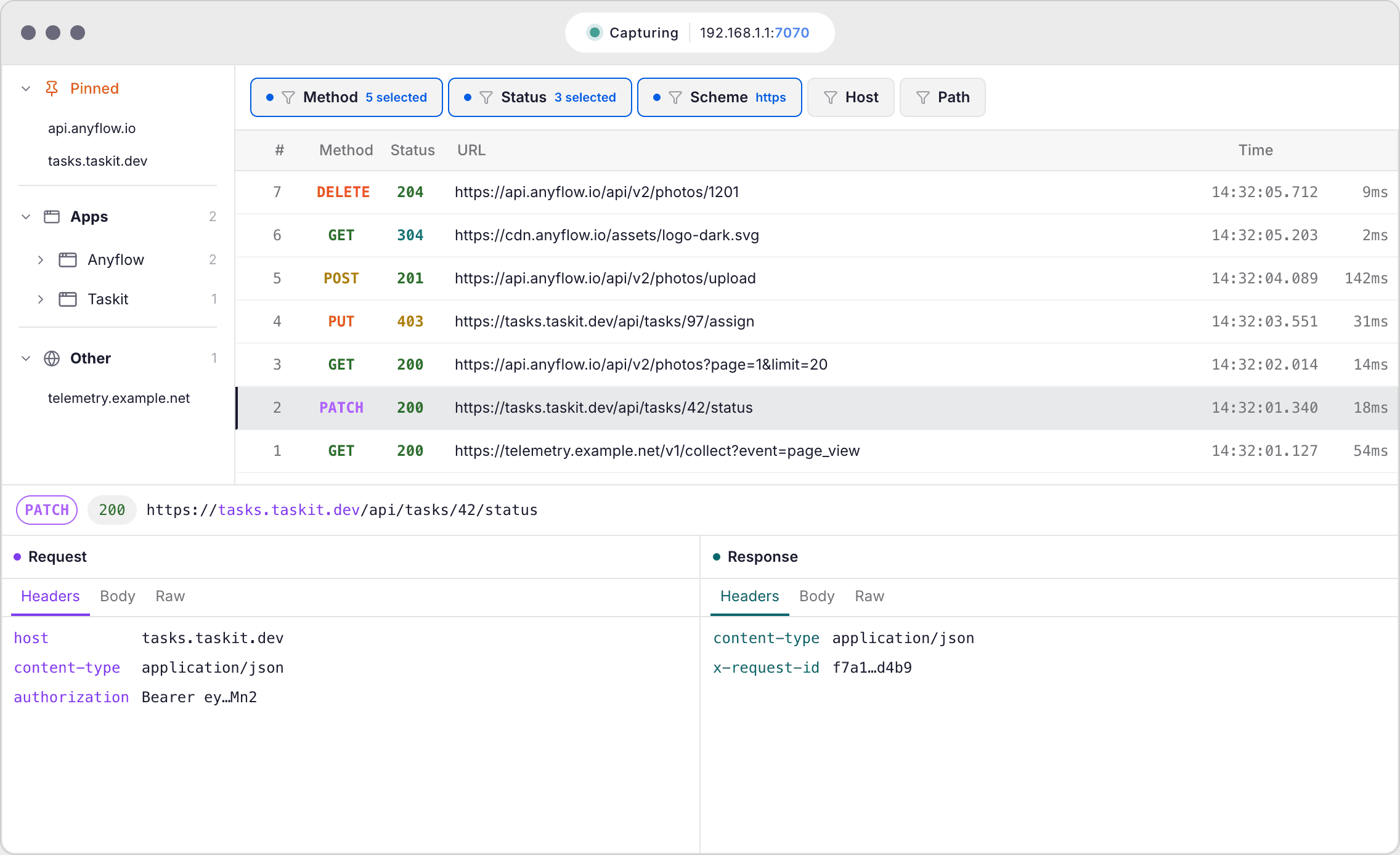1400x855 pixels.
Task: Click the Anyflow app window icon
Action: coord(68,260)
